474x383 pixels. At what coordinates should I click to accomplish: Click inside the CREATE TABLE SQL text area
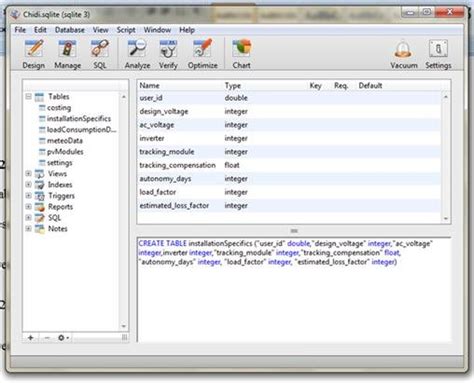click(x=294, y=289)
